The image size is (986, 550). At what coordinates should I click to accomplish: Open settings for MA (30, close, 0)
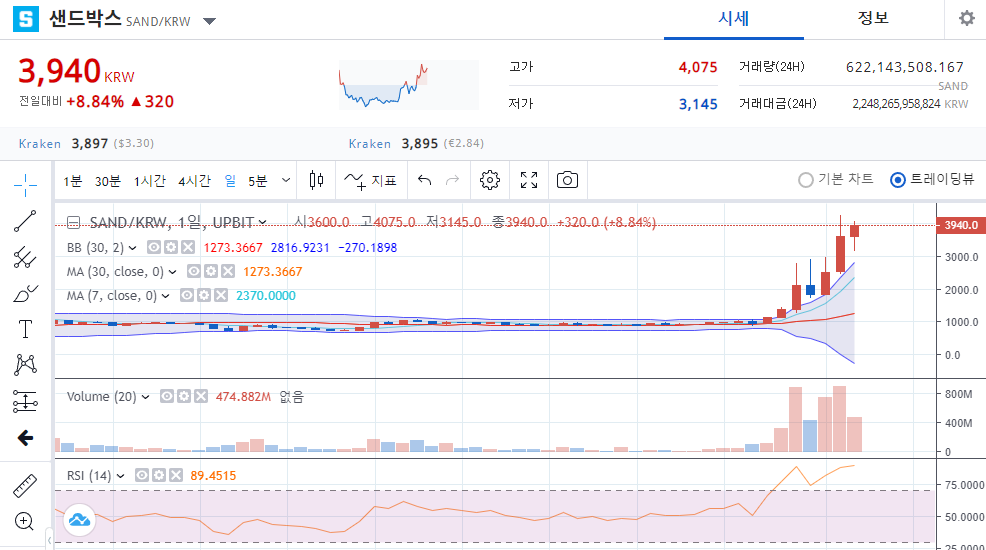pos(211,272)
